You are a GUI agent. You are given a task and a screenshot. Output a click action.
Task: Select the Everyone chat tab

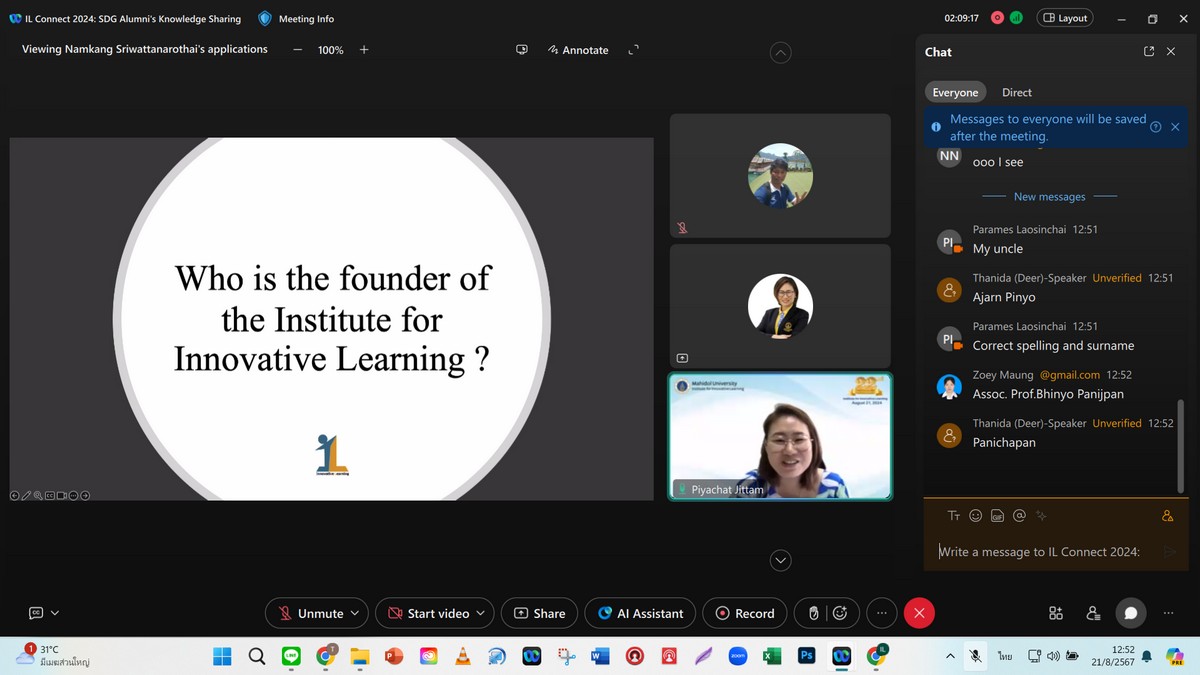pos(955,92)
